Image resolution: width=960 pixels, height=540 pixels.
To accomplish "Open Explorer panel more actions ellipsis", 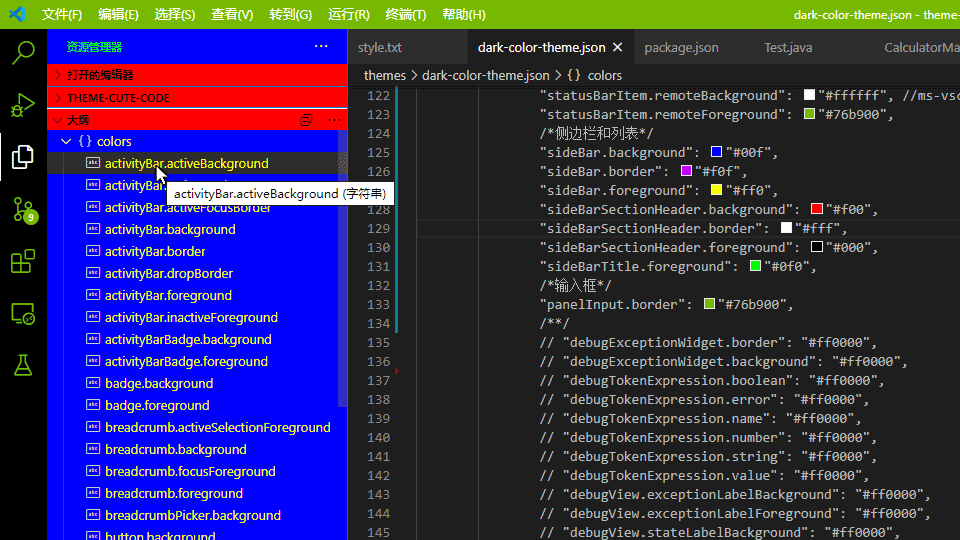I will click(321, 47).
